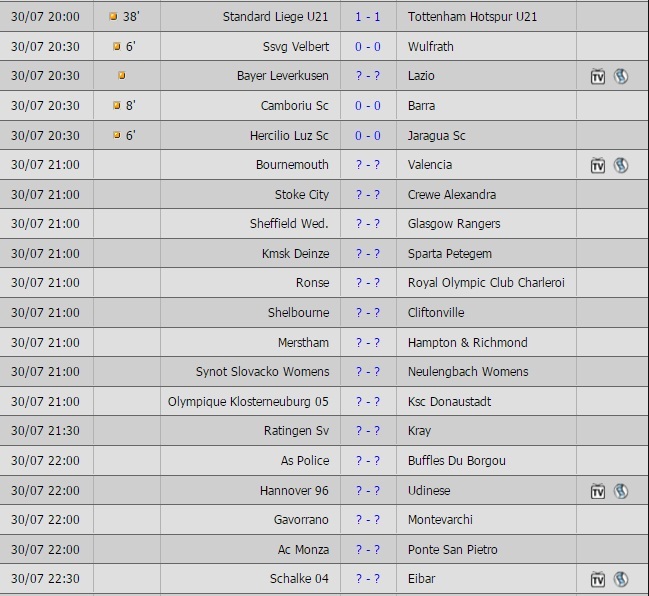Click the Stoke City team name
649x596 pixels.
point(301,194)
